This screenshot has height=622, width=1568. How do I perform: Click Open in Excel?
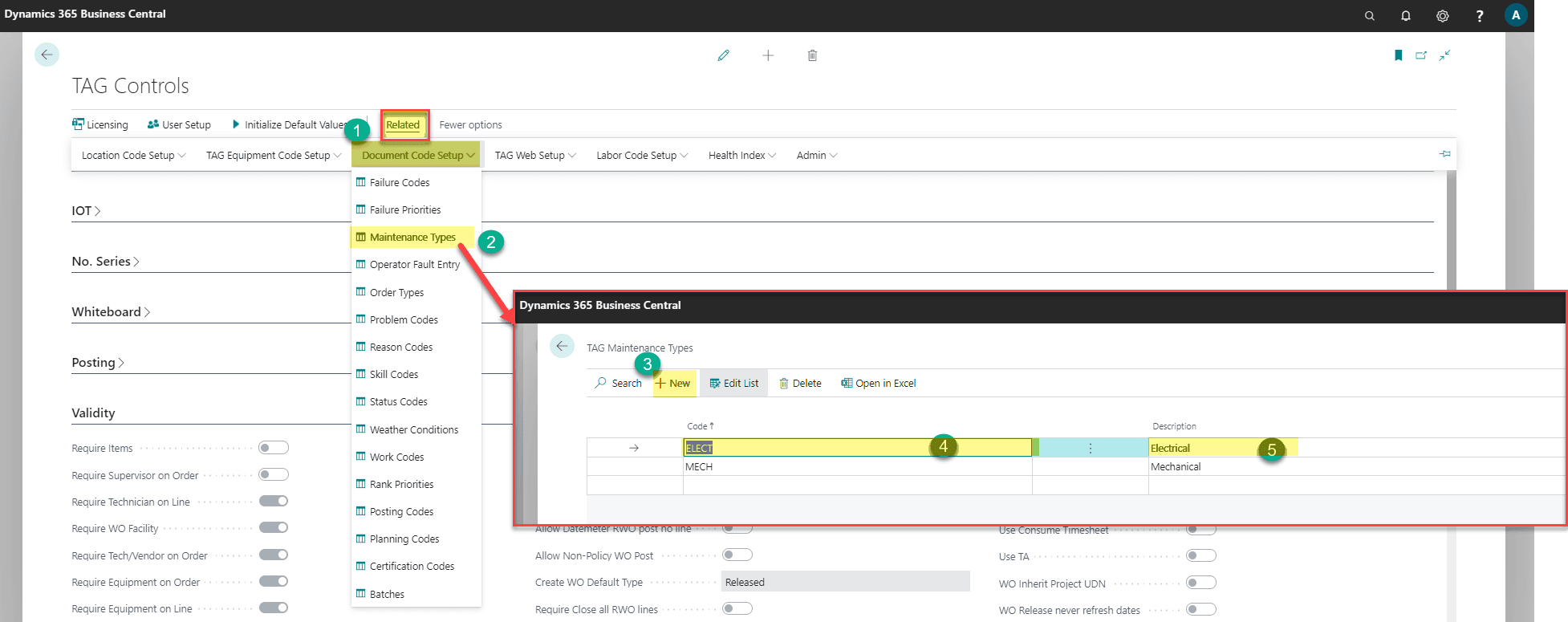(x=879, y=383)
